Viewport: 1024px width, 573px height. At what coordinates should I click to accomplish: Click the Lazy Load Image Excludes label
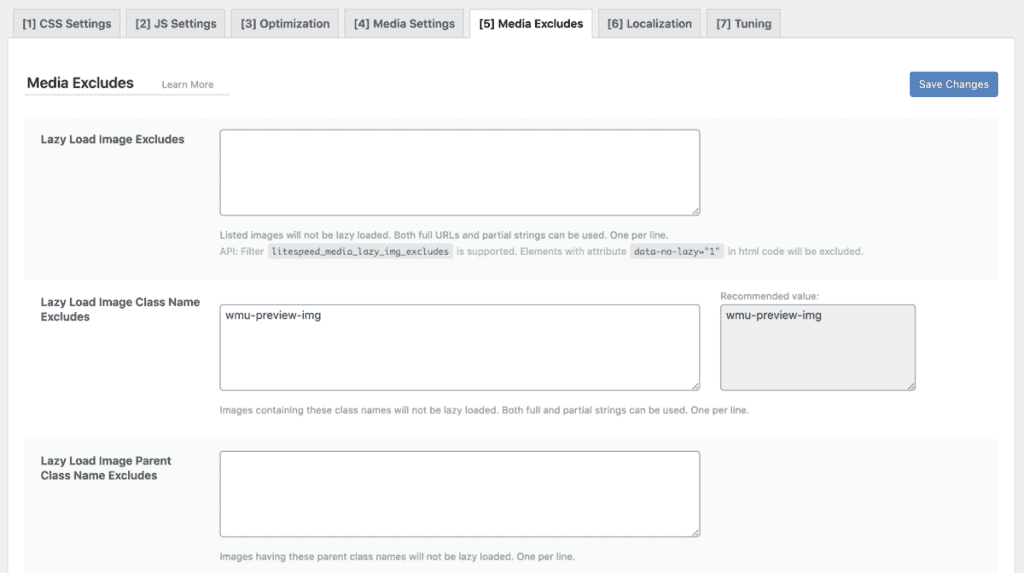pyautogui.click(x=112, y=140)
